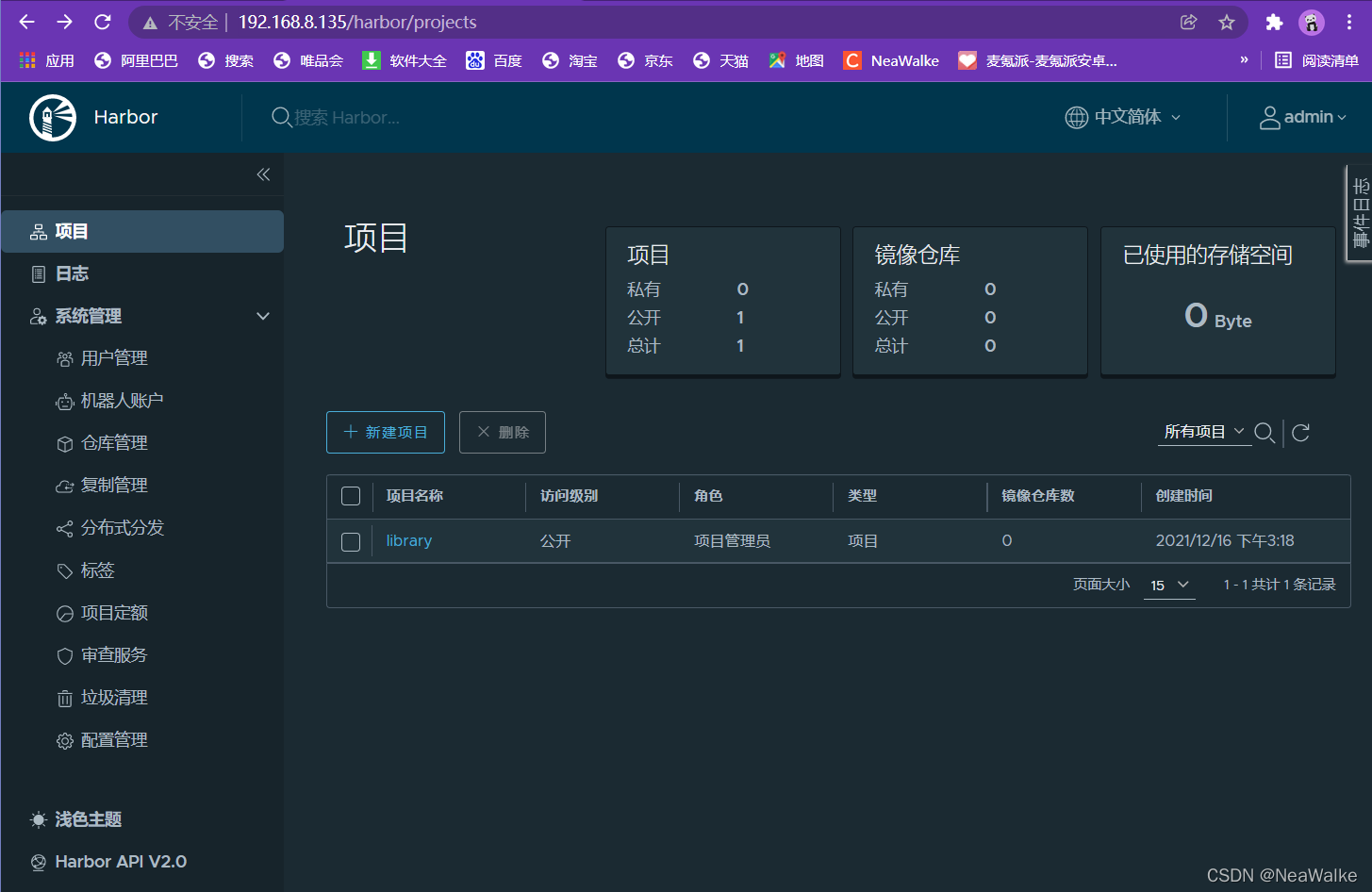This screenshot has height=892, width=1372.
Task: Switch to 浅色主题 light theme
Action: (x=87, y=819)
